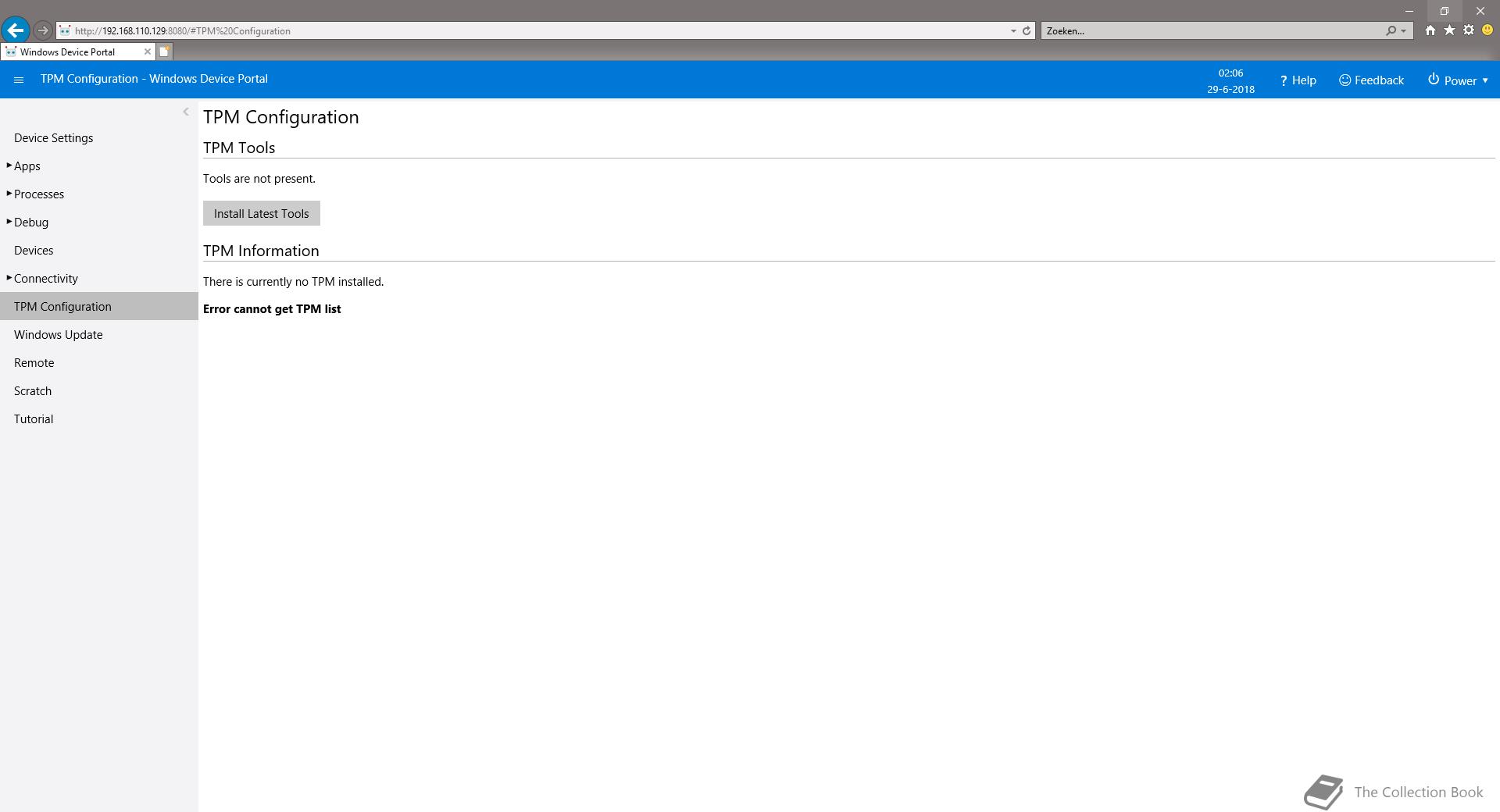Open the Windows Update page

(x=58, y=335)
